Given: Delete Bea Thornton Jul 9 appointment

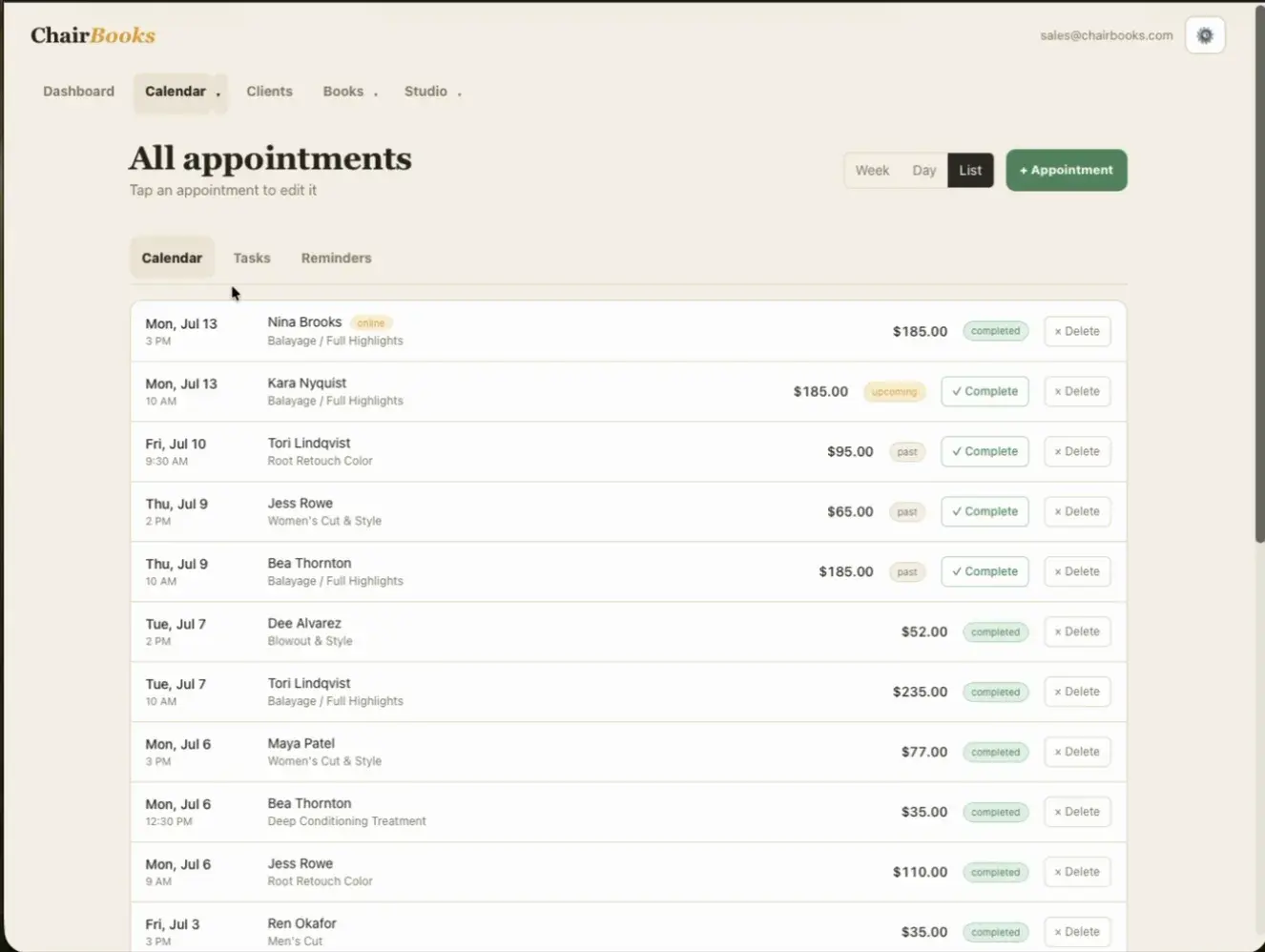Looking at the screenshot, I should pyautogui.click(x=1077, y=571).
